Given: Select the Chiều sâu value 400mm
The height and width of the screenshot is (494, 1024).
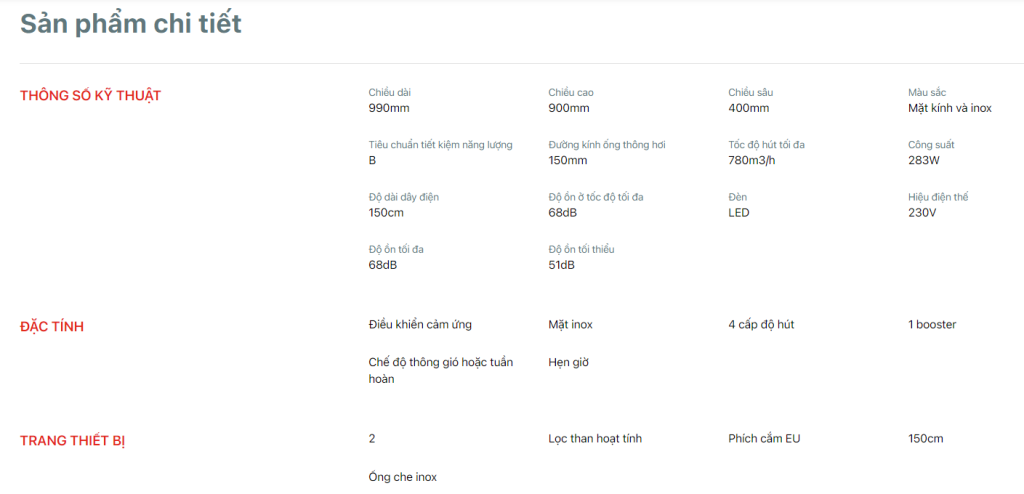Looking at the screenshot, I should click(x=749, y=108).
